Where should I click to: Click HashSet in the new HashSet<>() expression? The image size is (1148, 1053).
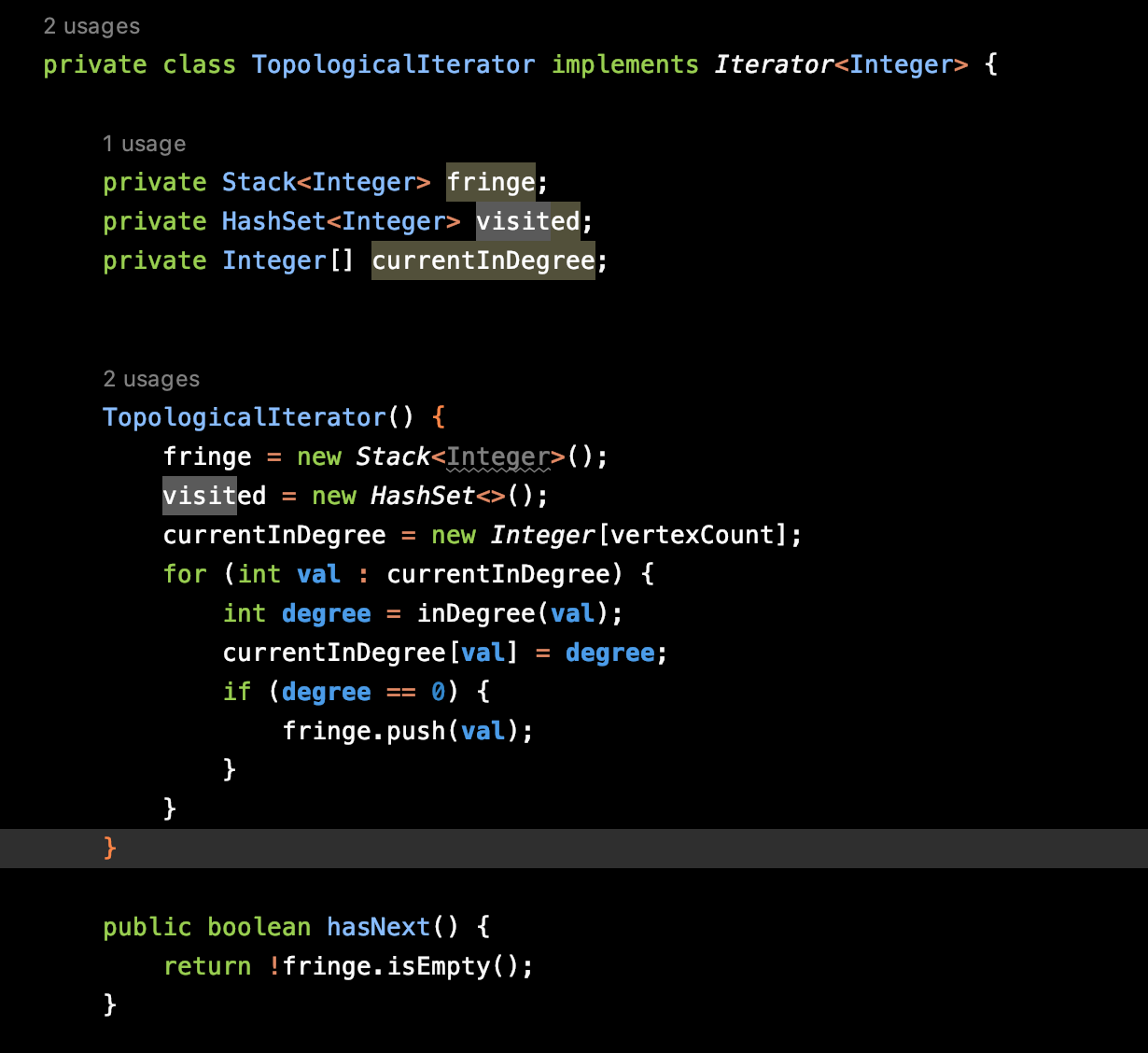point(423,496)
